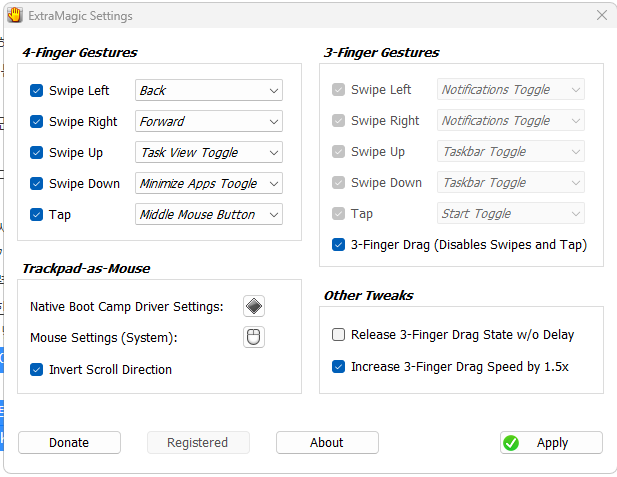The width and height of the screenshot is (617, 477).
Task: Open the About dialog
Action: click(327, 443)
